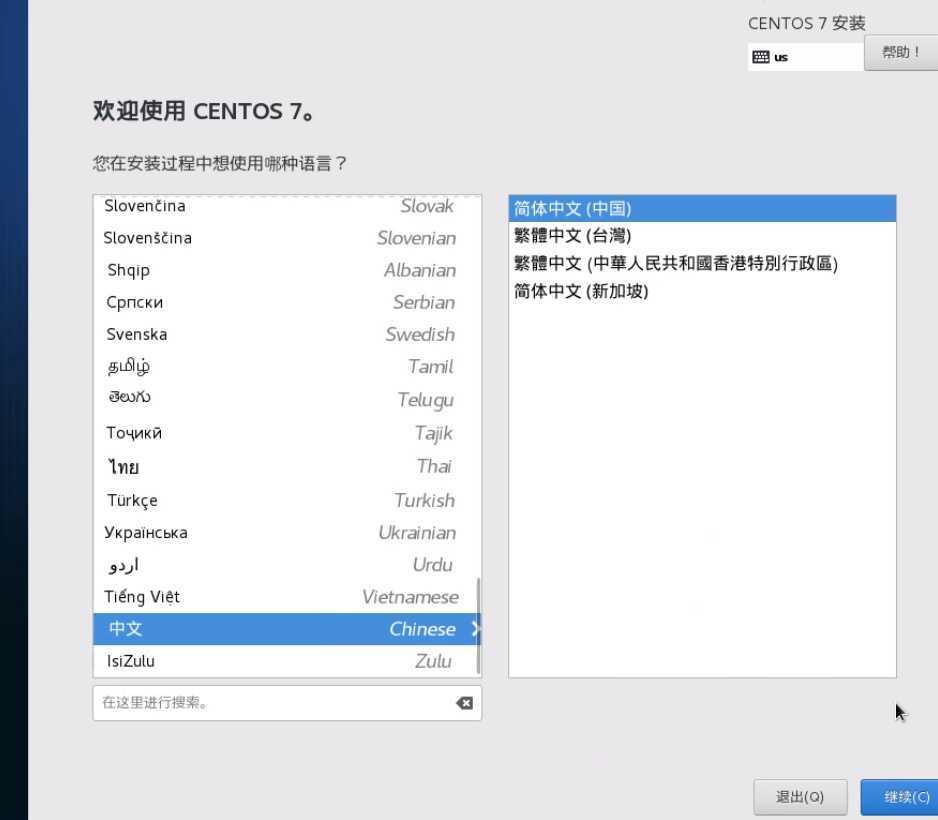Select Тоҷикӣ Tajik language
938x820 pixels.
[287, 433]
